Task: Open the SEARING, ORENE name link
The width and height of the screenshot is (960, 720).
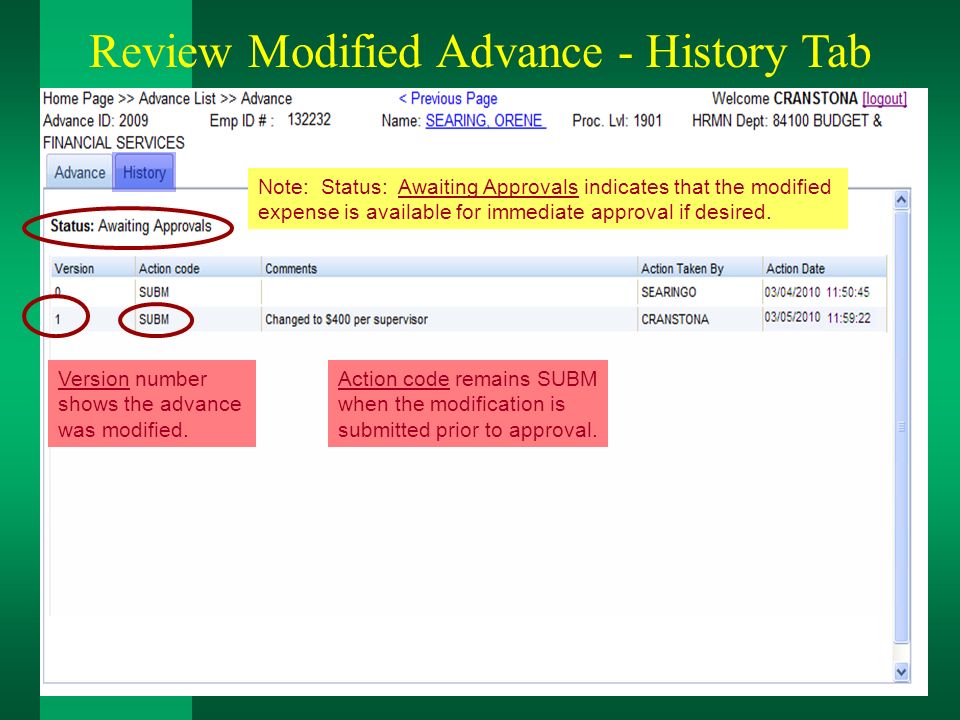Action: tap(485, 121)
